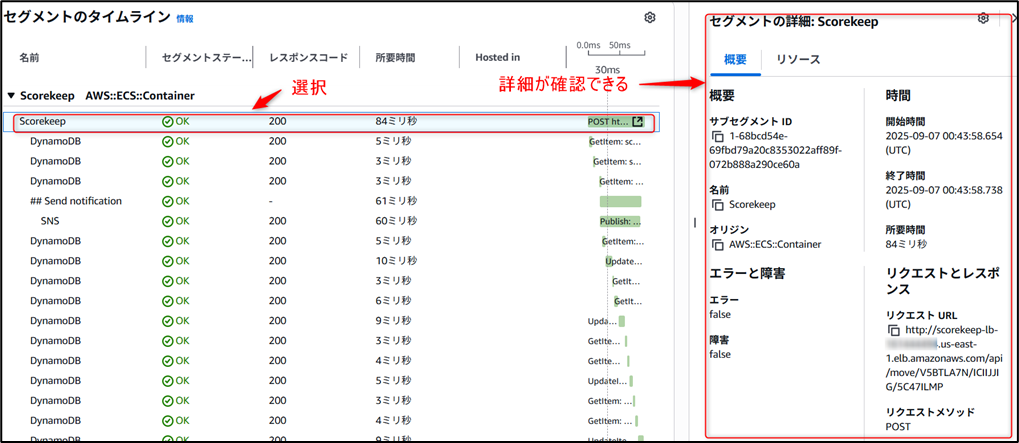Click the Publish timeline bar for SNS
1019x443 pixels.
coord(620,221)
